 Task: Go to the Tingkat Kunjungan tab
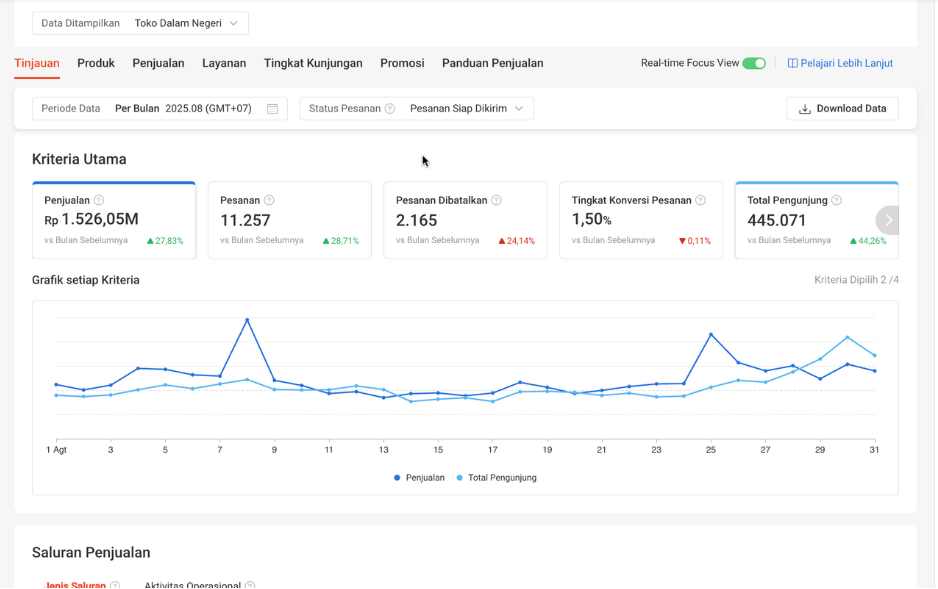pyautogui.click(x=313, y=63)
